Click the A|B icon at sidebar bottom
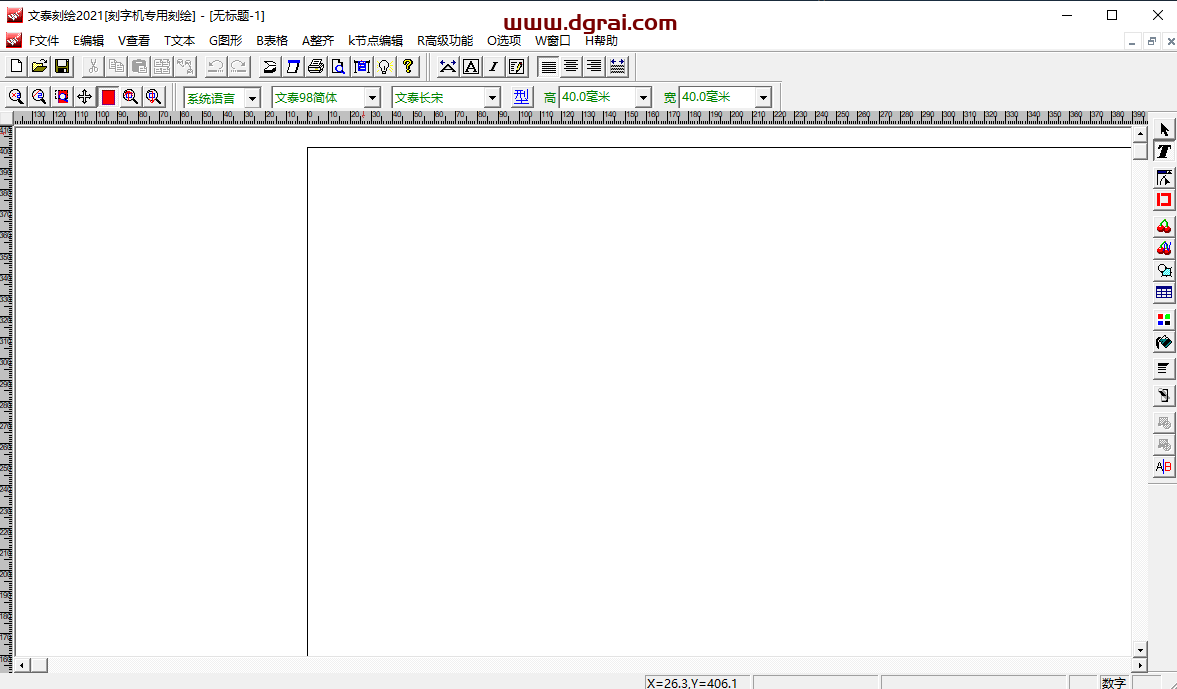This screenshot has height=689, width=1177. pyautogui.click(x=1163, y=467)
